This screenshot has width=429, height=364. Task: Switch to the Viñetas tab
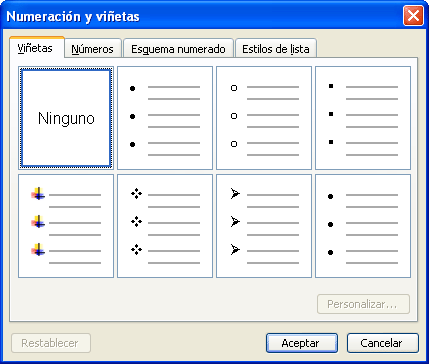[x=37, y=48]
